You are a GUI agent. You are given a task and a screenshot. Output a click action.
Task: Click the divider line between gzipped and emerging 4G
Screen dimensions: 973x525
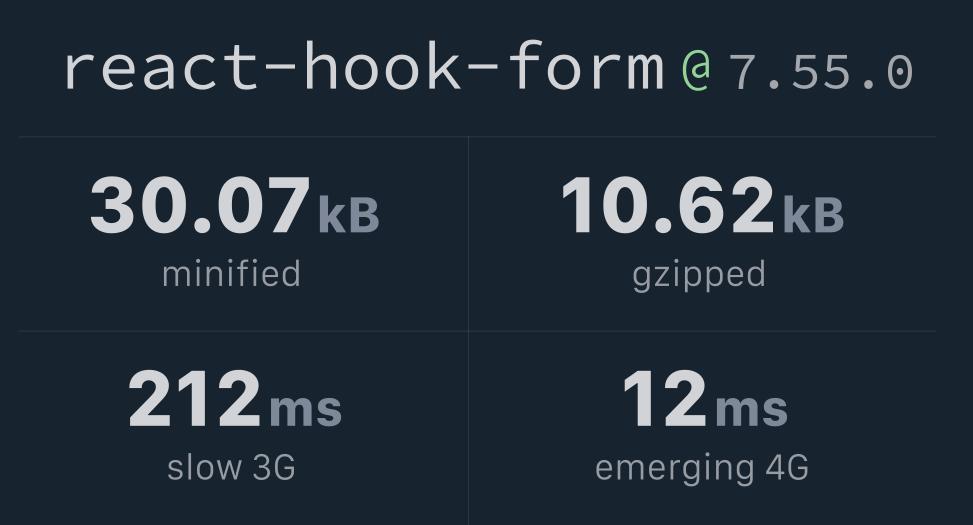pos(702,331)
